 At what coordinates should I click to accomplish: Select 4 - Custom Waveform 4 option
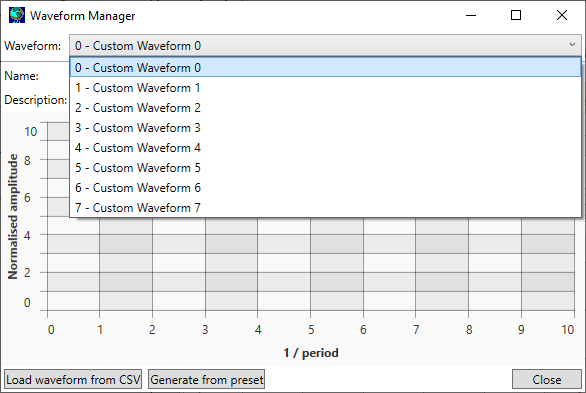325,148
